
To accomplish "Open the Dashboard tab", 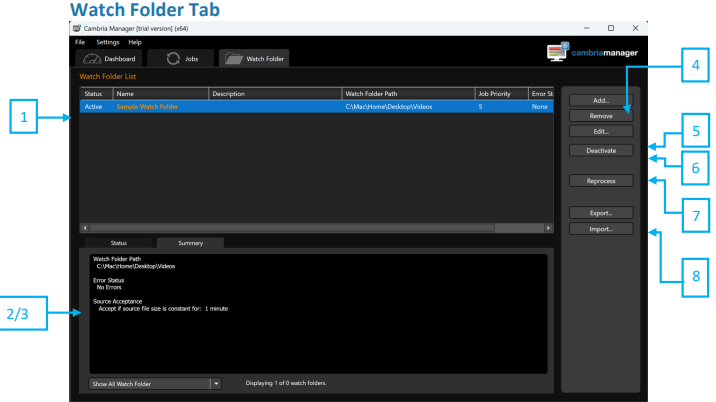I will (x=109, y=58).
